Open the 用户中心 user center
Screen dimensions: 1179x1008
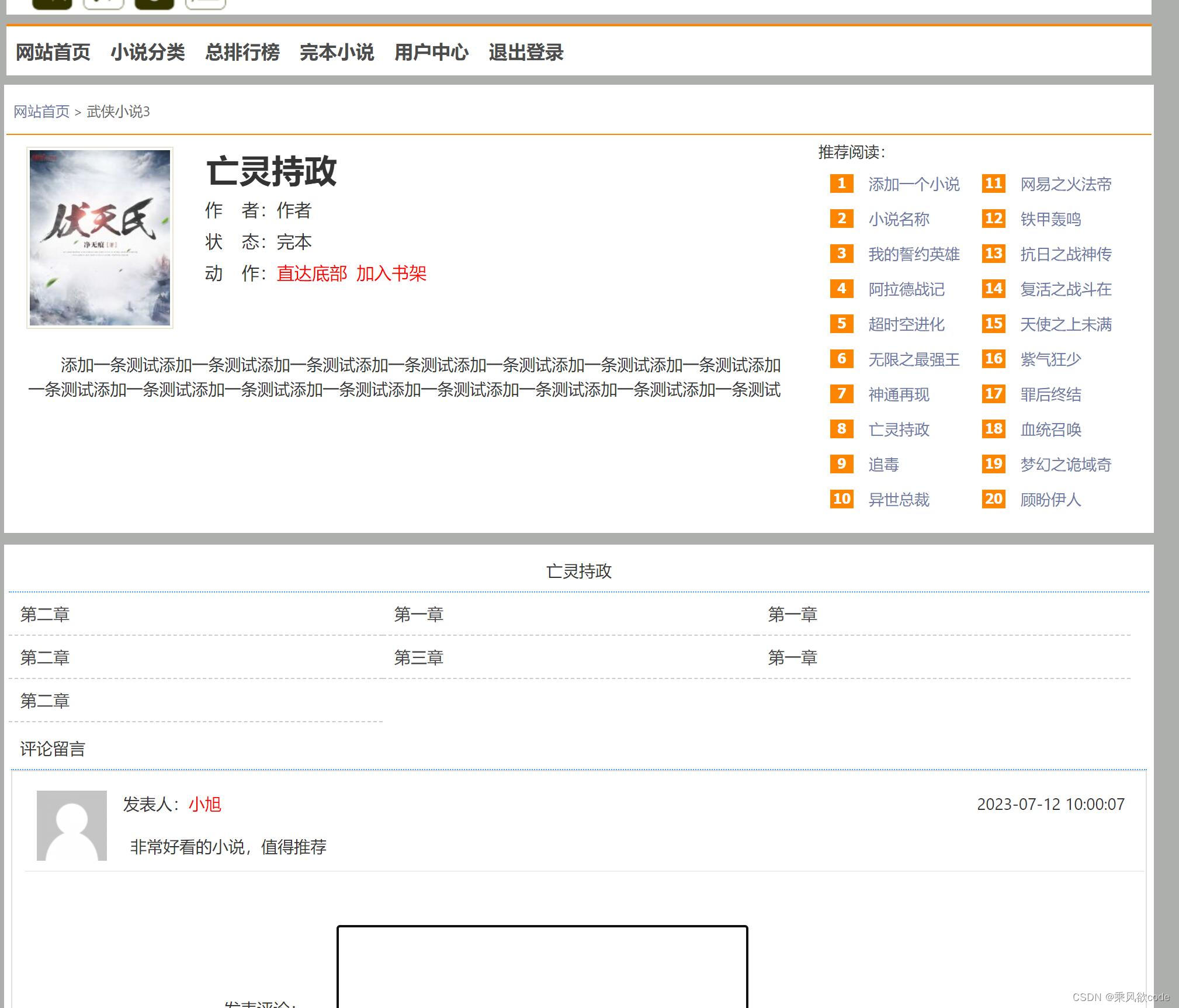coord(431,52)
